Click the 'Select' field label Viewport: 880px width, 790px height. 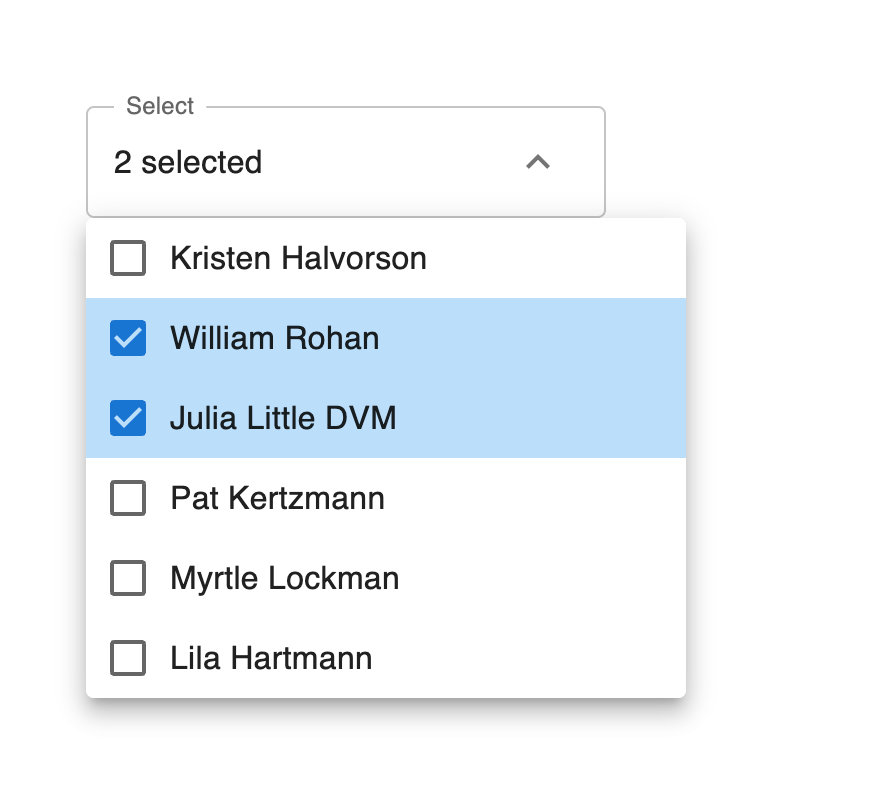[160, 106]
